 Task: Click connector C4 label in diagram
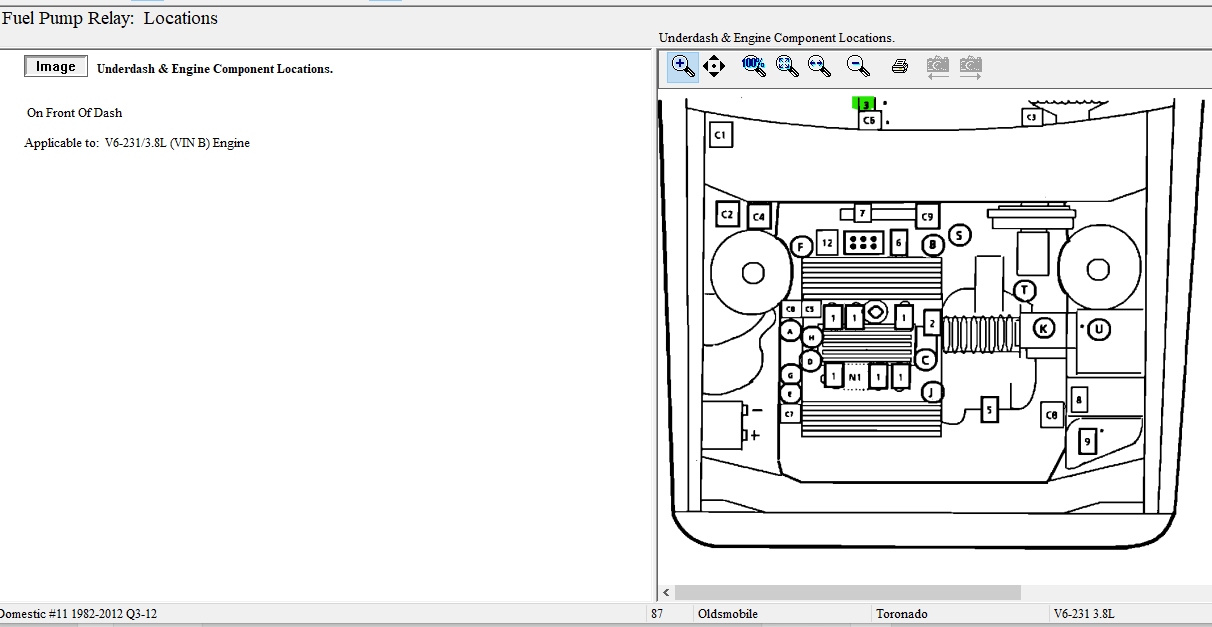(759, 216)
